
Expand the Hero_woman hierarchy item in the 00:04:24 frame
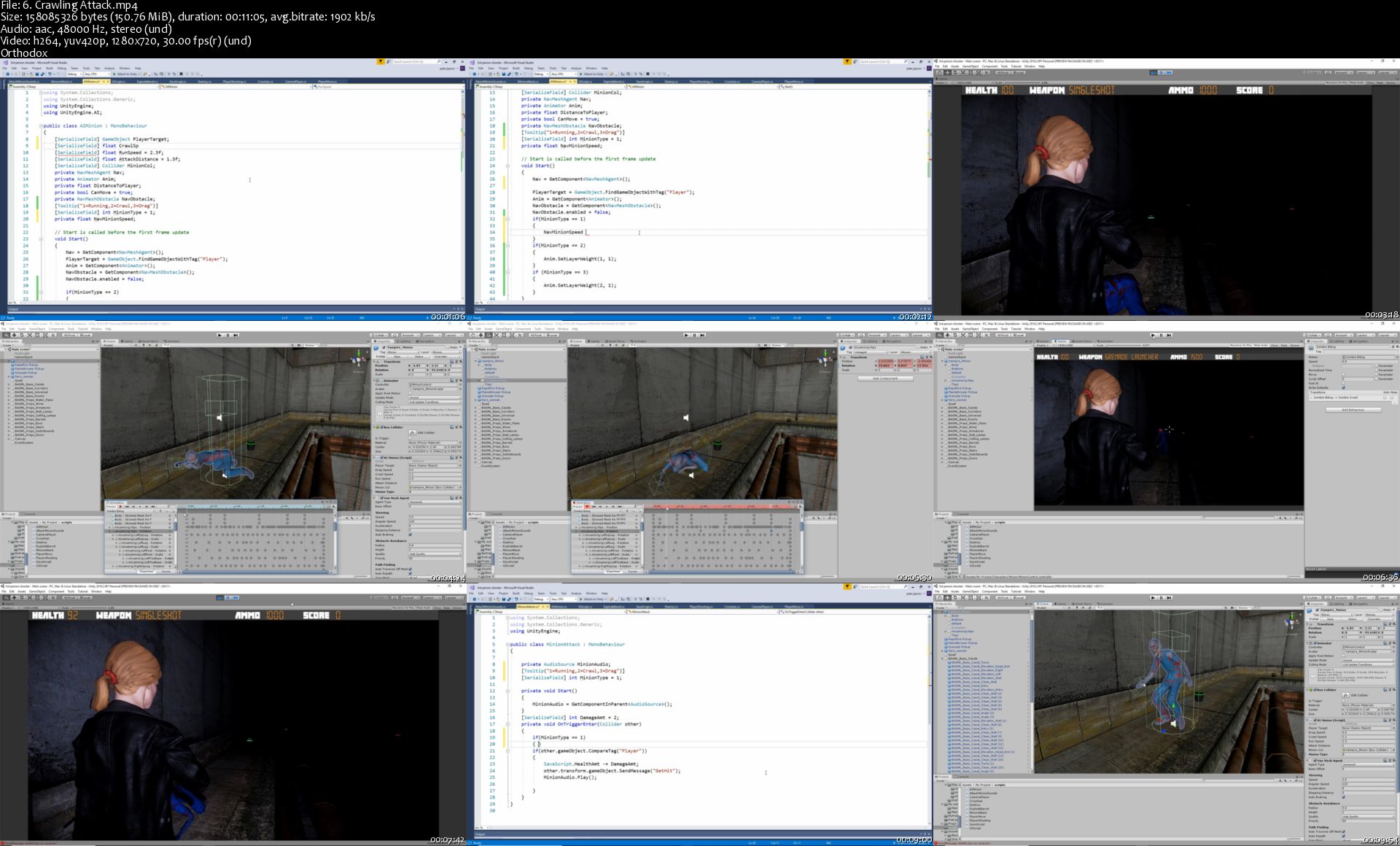[x=9, y=376]
